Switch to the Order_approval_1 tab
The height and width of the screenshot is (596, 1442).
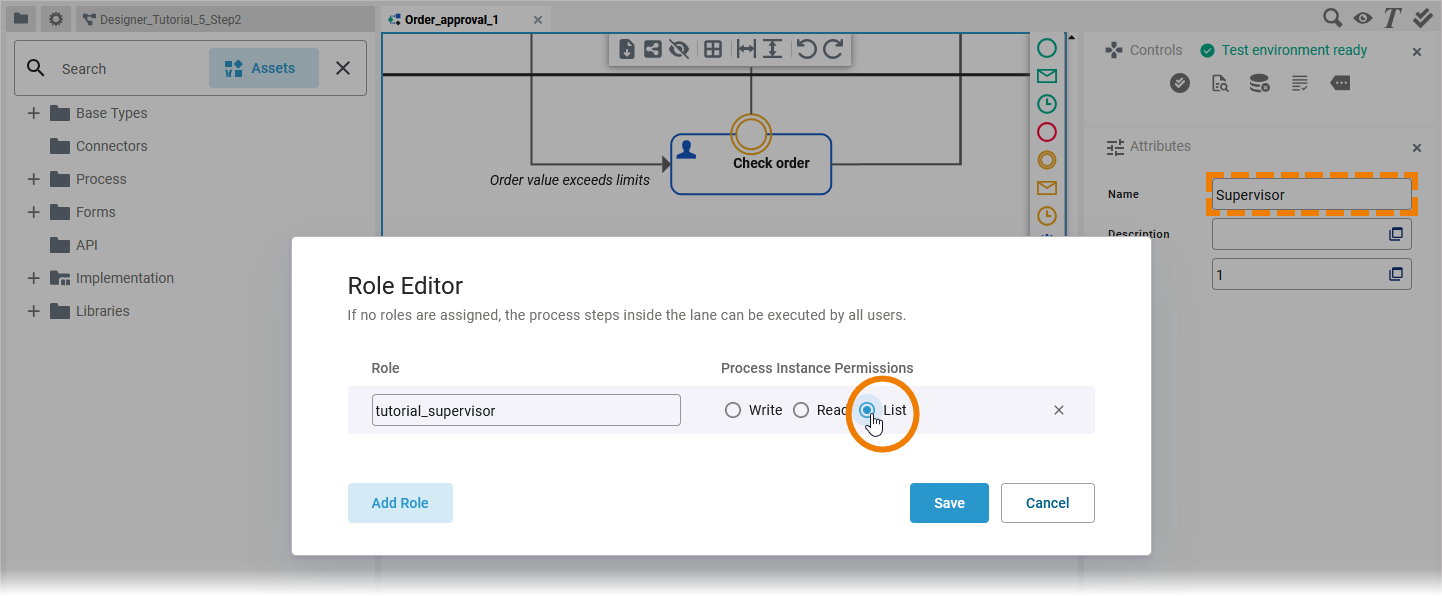click(x=451, y=19)
